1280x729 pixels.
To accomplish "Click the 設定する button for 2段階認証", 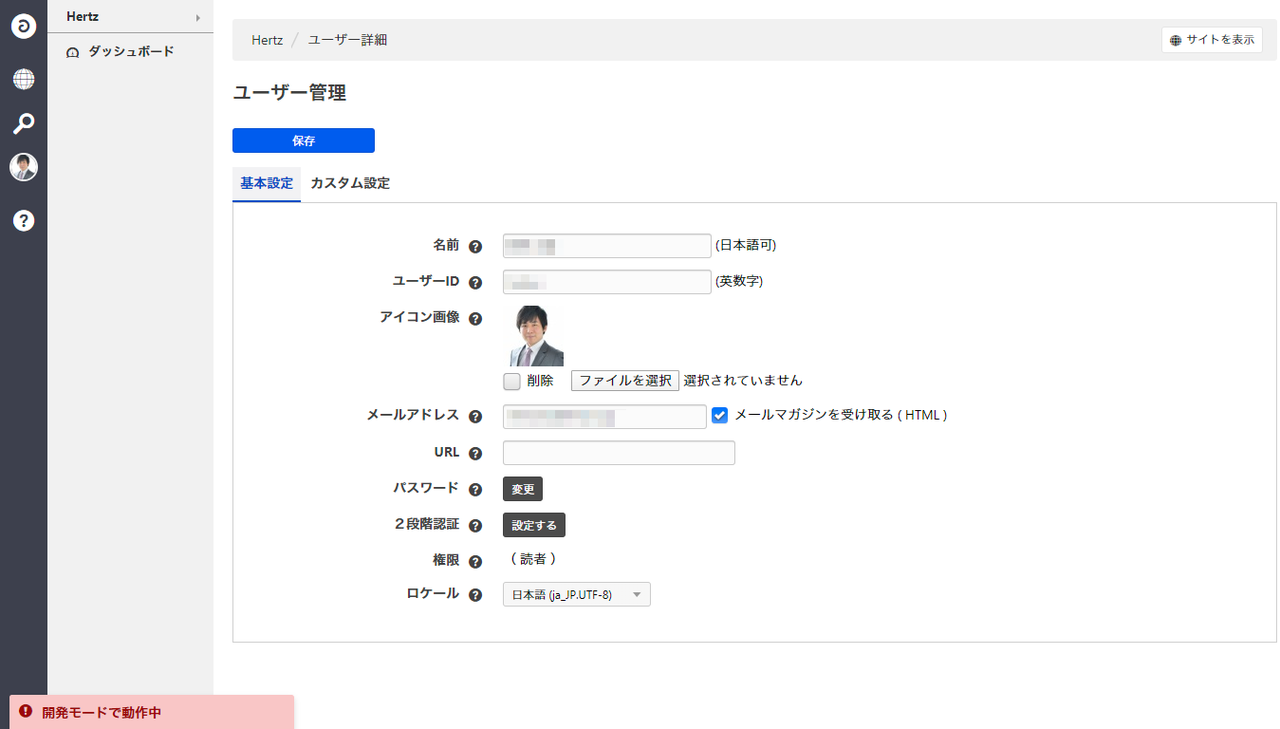I will 534,525.
